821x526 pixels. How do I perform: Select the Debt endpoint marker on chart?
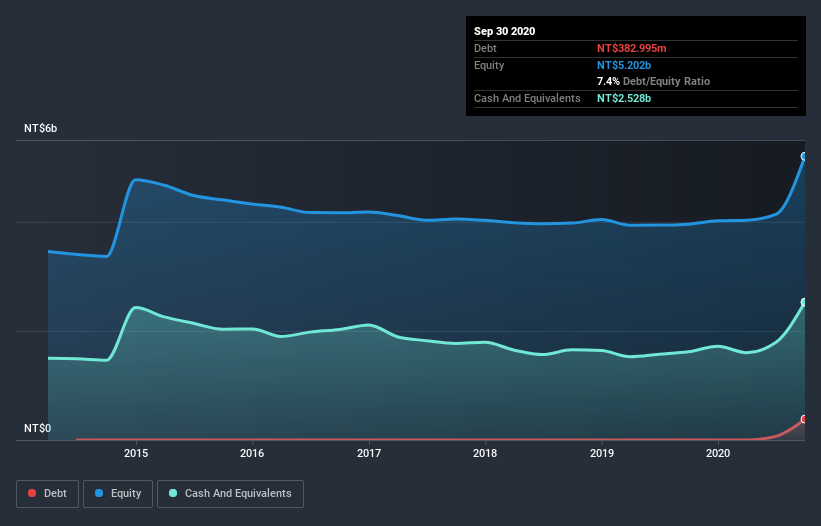click(804, 419)
